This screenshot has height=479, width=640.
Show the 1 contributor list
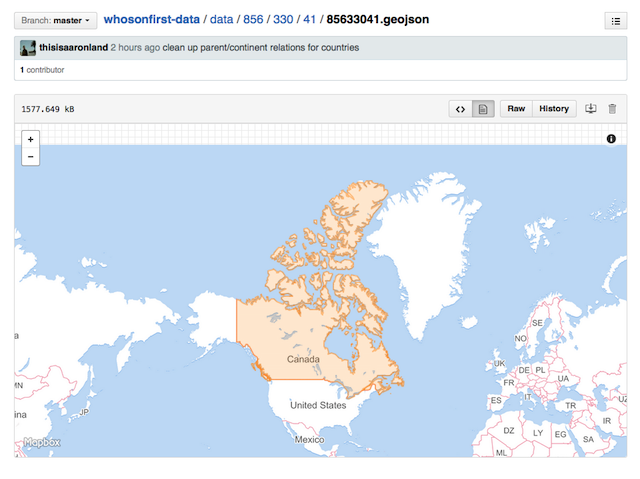coord(42,70)
